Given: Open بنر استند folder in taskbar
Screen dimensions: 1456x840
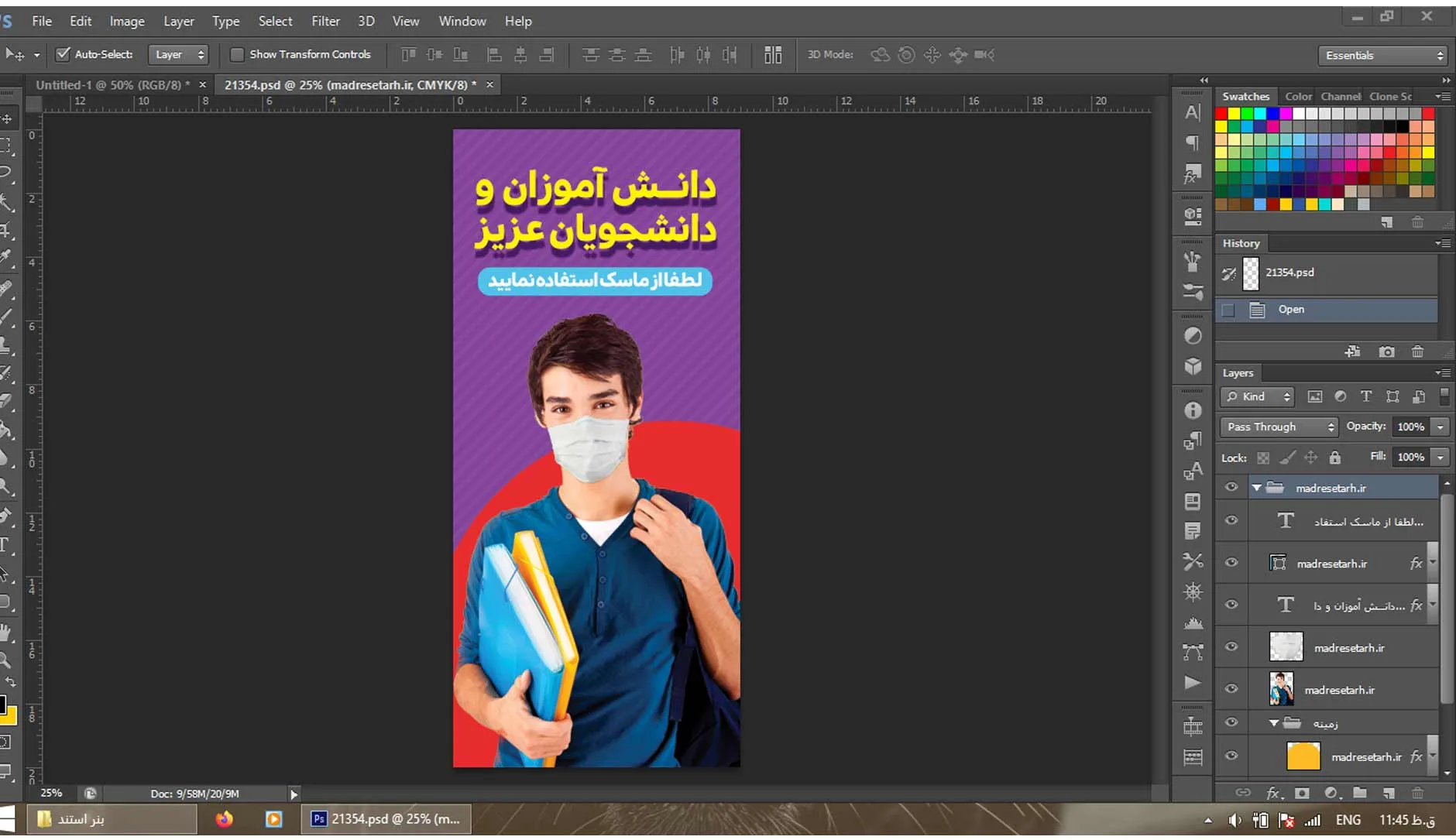Looking at the screenshot, I should pos(112,819).
